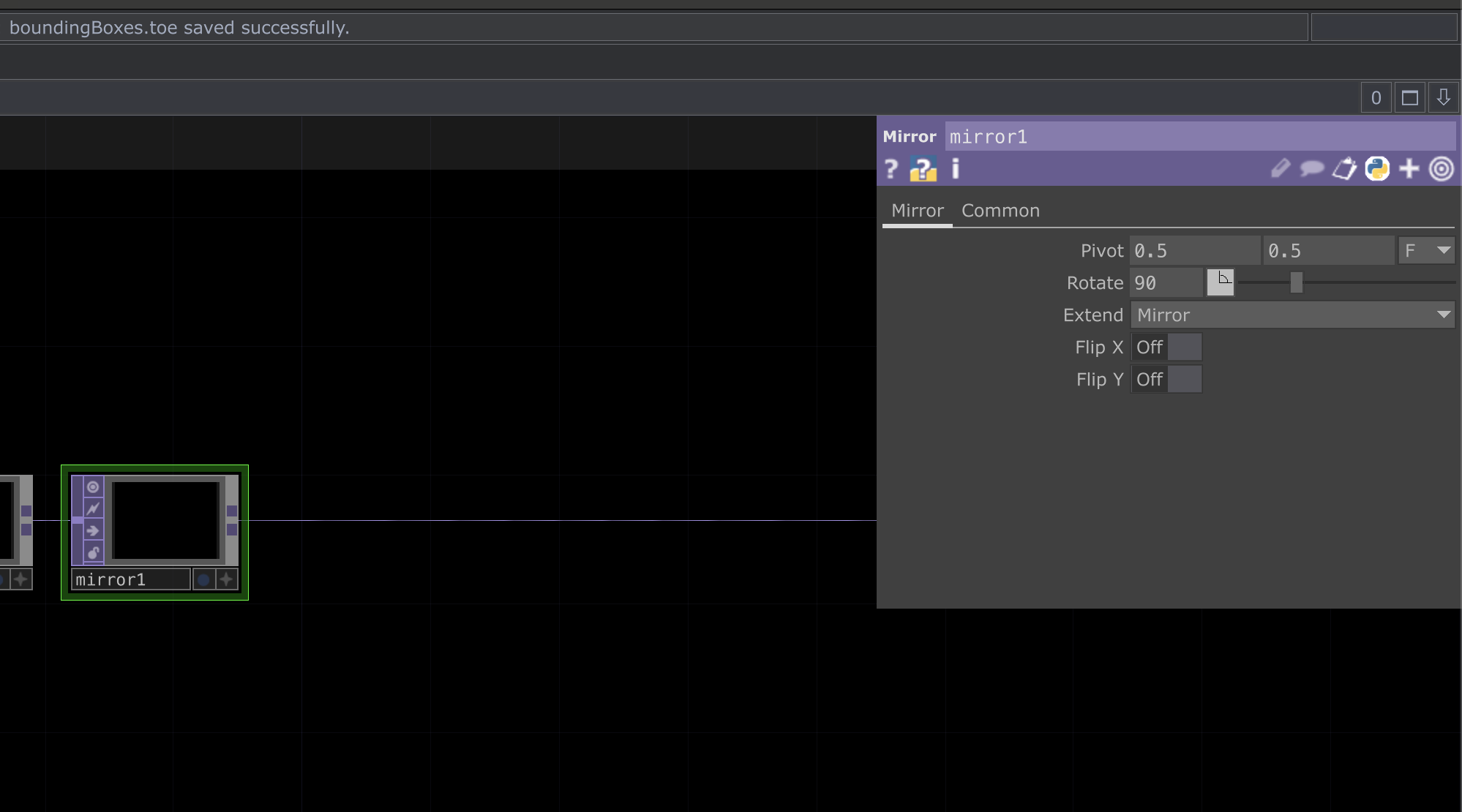
Task: Open Pivot unit dropdown labeled F
Action: pyautogui.click(x=1425, y=251)
